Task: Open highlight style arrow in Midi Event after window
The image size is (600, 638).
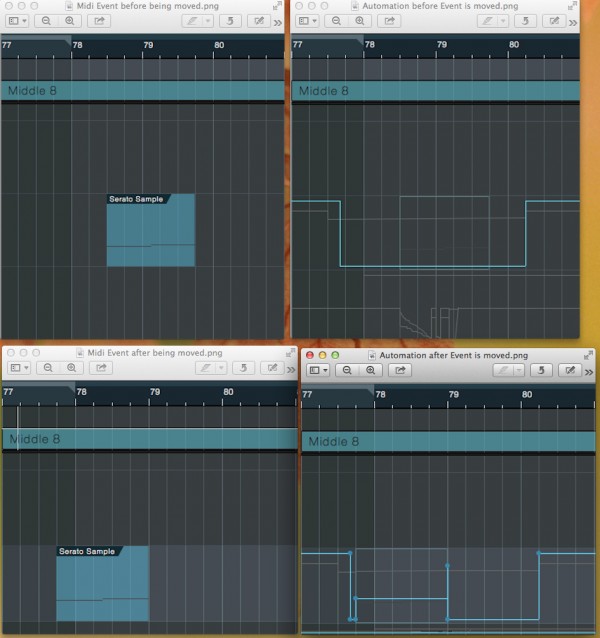Action: click(221, 368)
